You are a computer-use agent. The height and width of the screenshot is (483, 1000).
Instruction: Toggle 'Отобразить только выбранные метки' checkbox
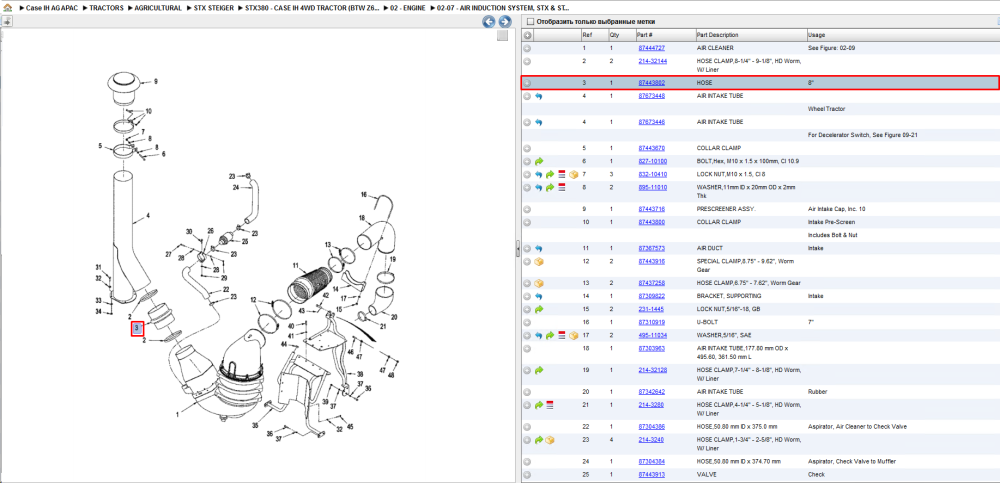(529, 22)
